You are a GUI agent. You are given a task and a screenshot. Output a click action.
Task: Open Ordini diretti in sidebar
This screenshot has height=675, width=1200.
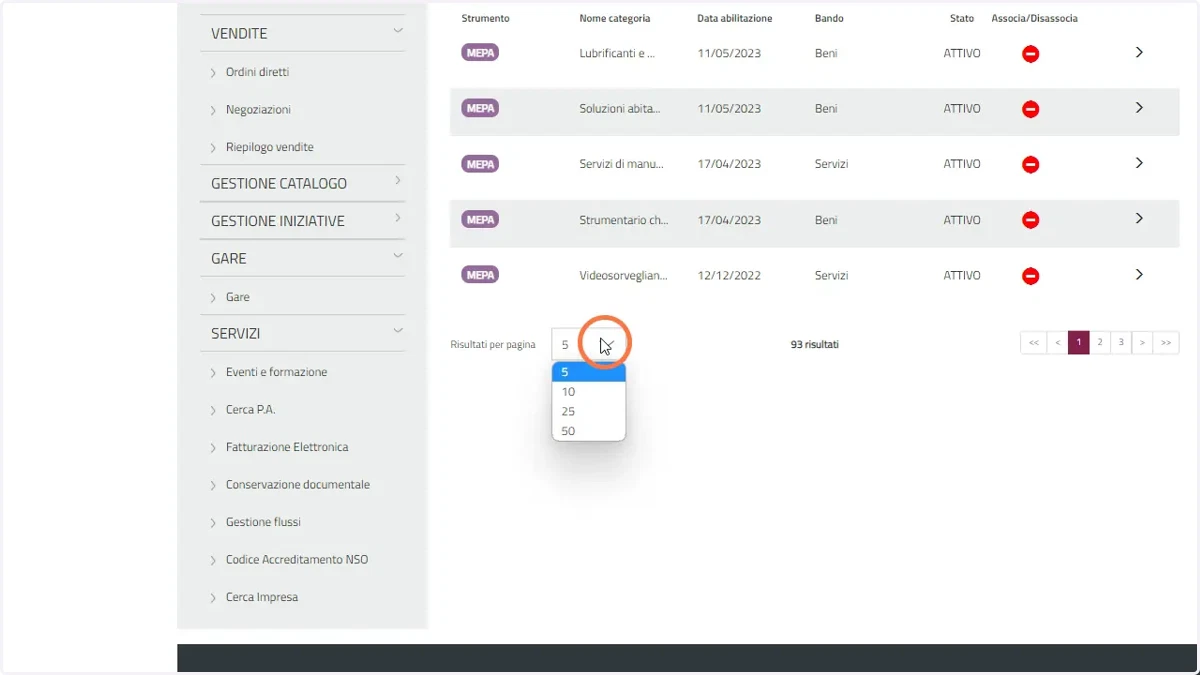point(257,72)
